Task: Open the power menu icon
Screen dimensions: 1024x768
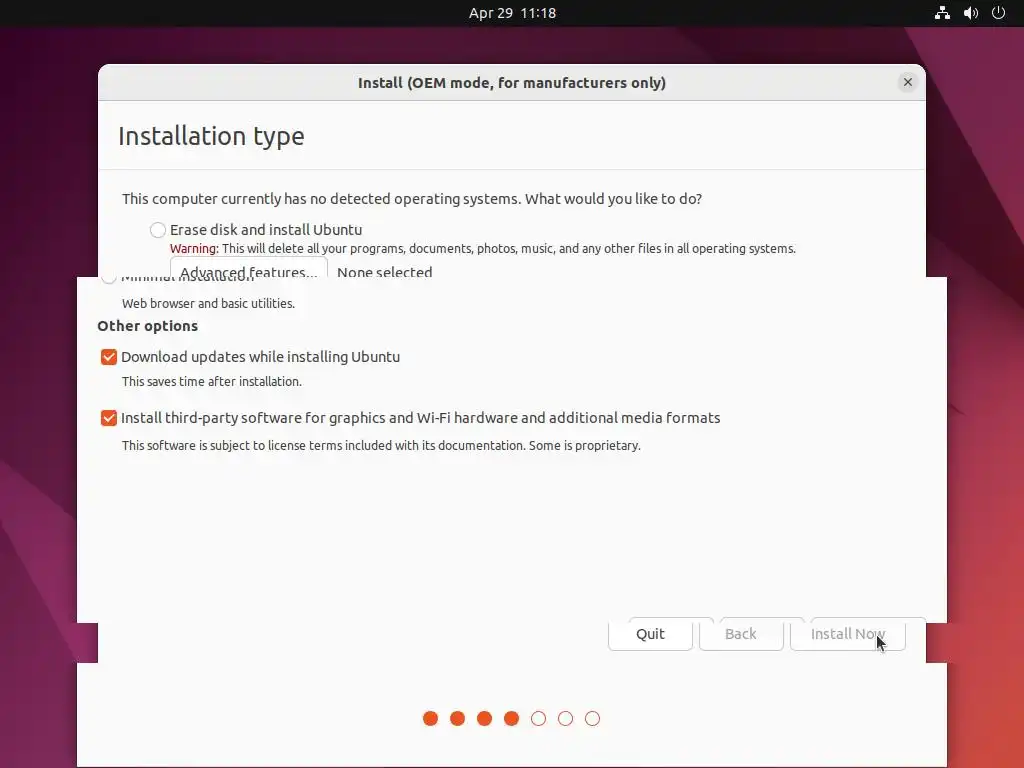Action: click(x=998, y=13)
